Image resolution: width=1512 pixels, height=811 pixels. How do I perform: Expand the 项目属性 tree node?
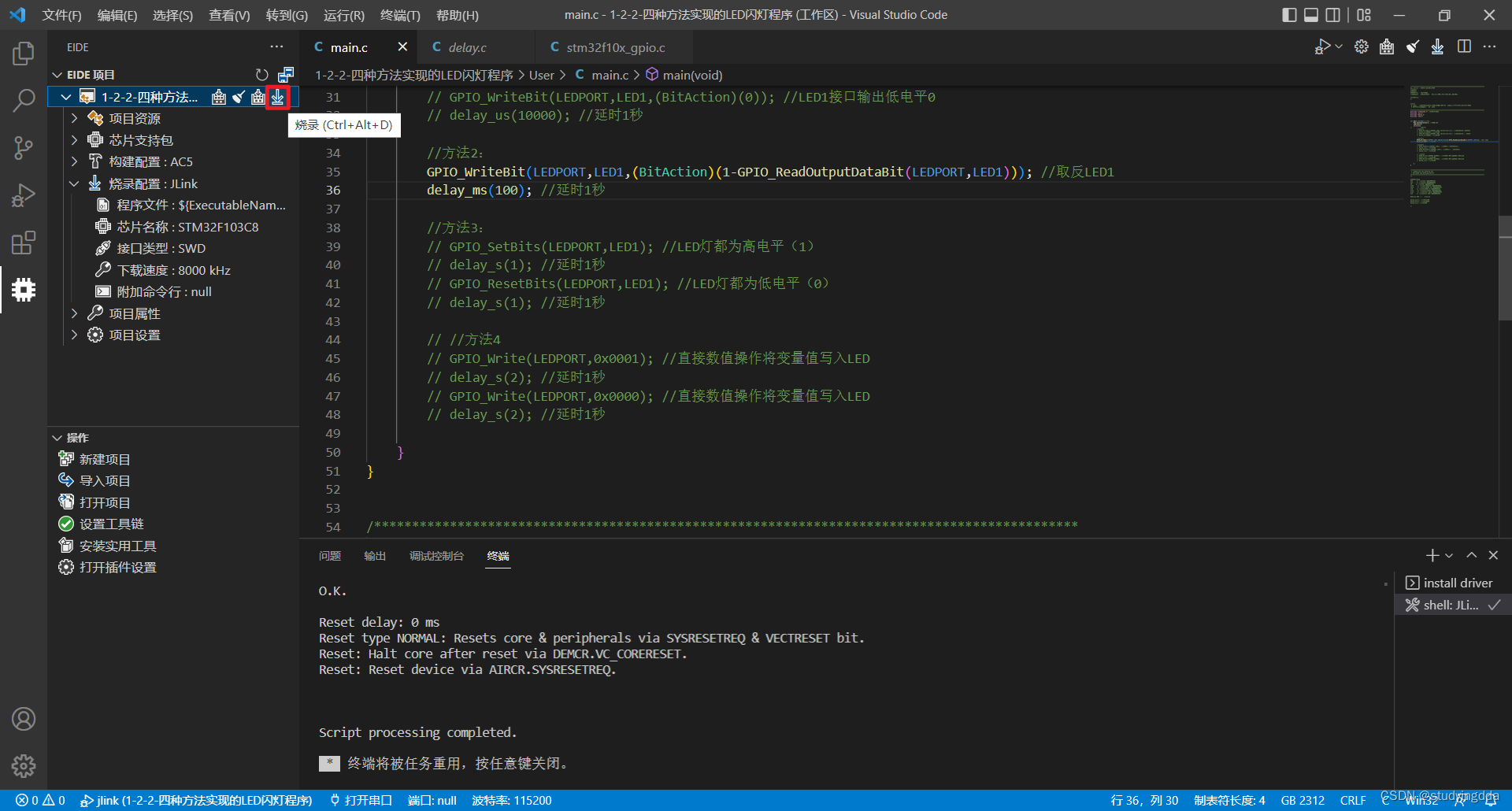(x=74, y=313)
